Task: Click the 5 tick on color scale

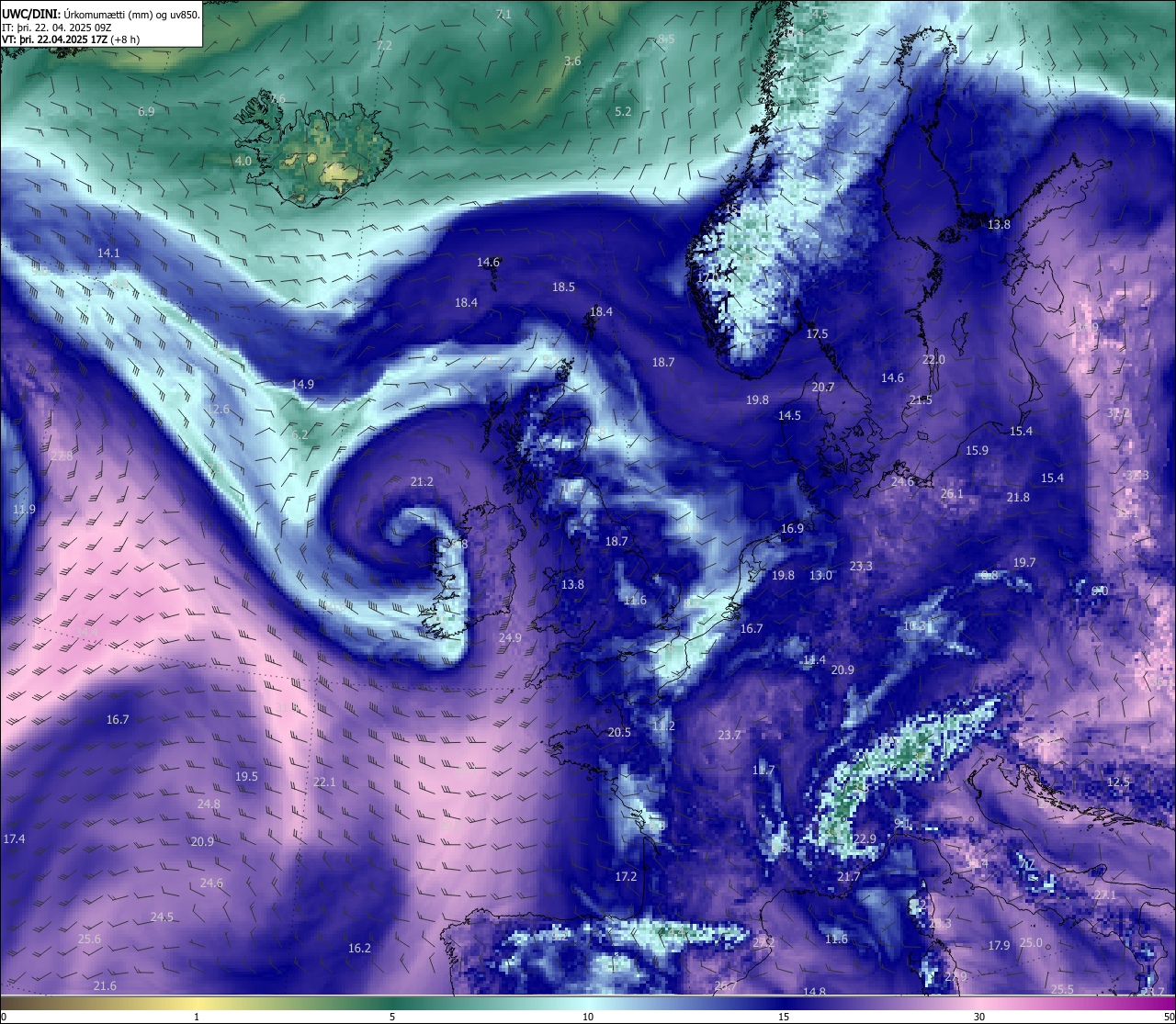Action: (x=392, y=1017)
